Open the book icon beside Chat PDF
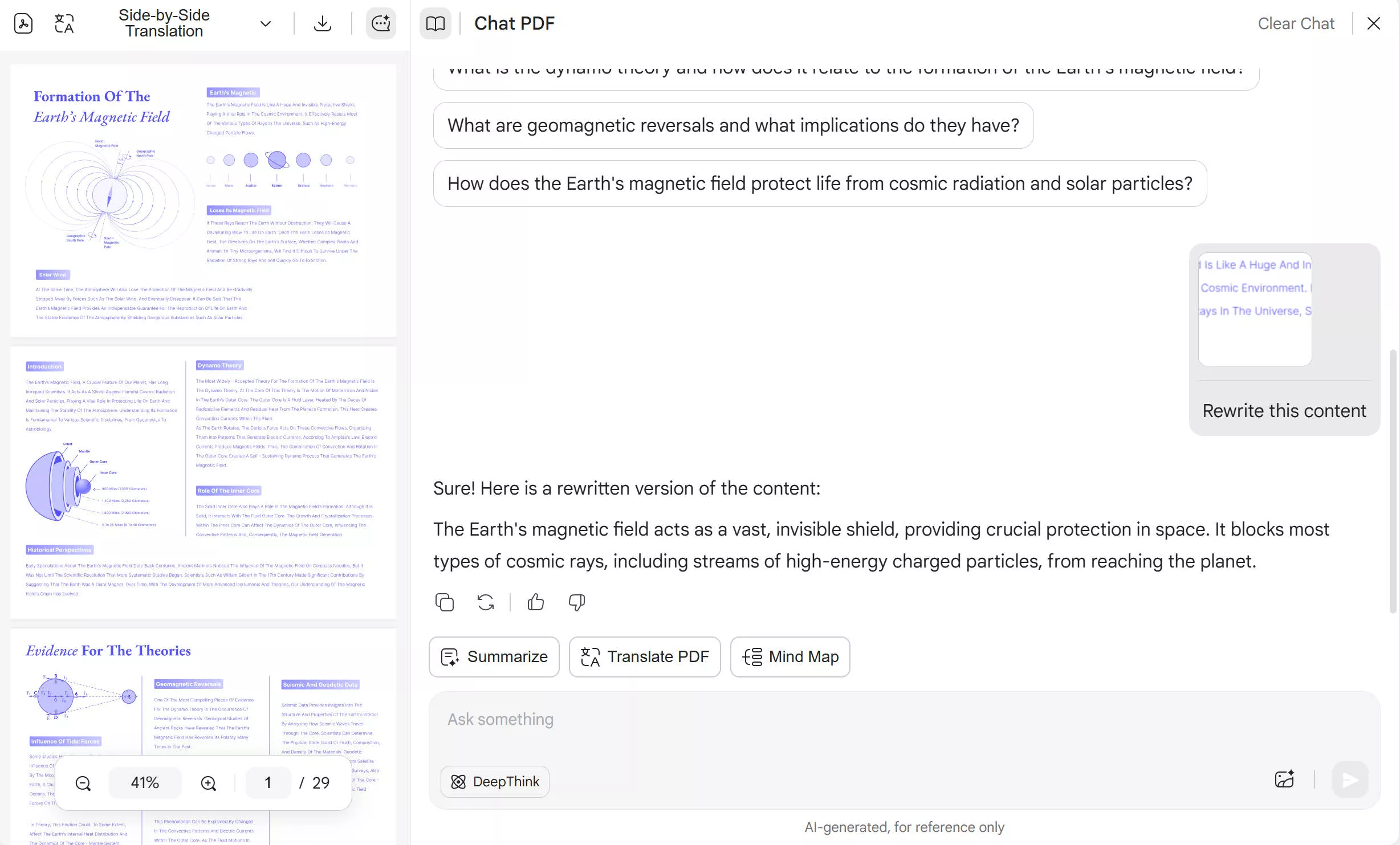 436,23
